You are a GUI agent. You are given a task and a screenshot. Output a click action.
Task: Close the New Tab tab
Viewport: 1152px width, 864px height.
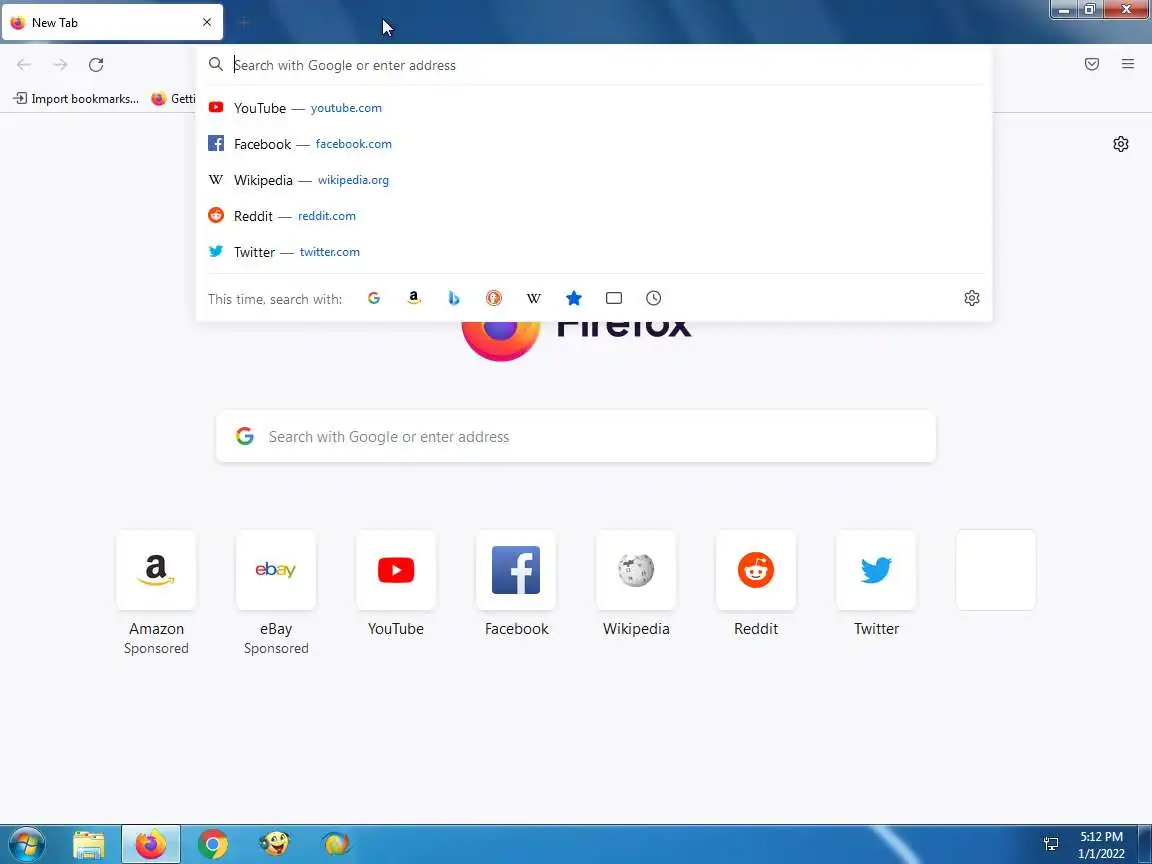coord(207,23)
